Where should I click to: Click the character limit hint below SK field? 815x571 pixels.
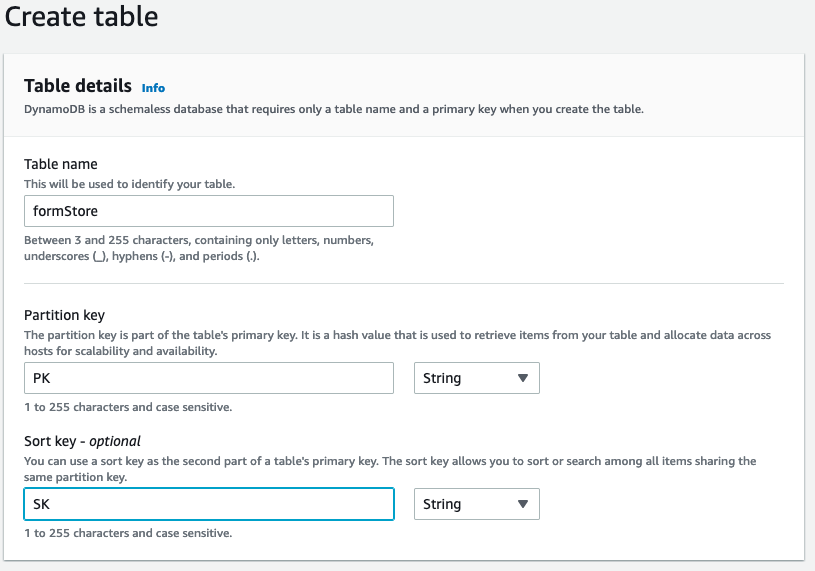(x=127, y=533)
